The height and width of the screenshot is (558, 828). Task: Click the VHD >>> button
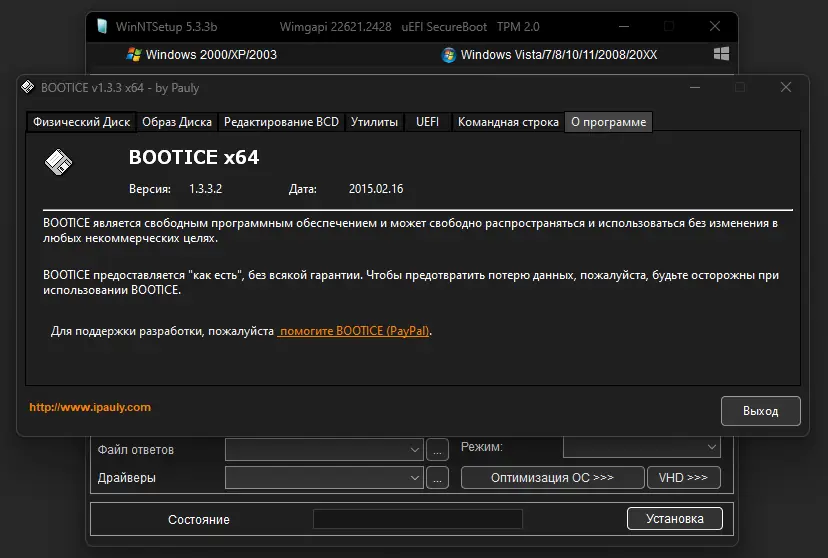[683, 477]
